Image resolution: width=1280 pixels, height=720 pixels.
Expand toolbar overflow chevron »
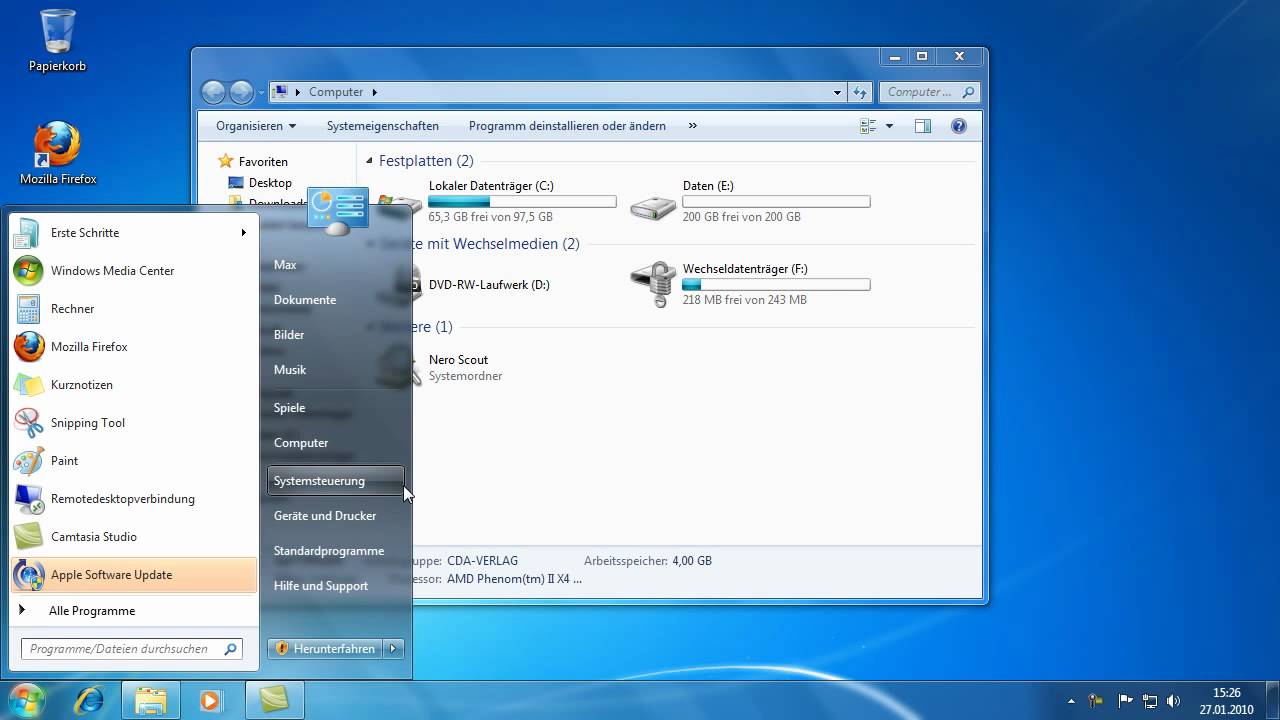click(693, 126)
